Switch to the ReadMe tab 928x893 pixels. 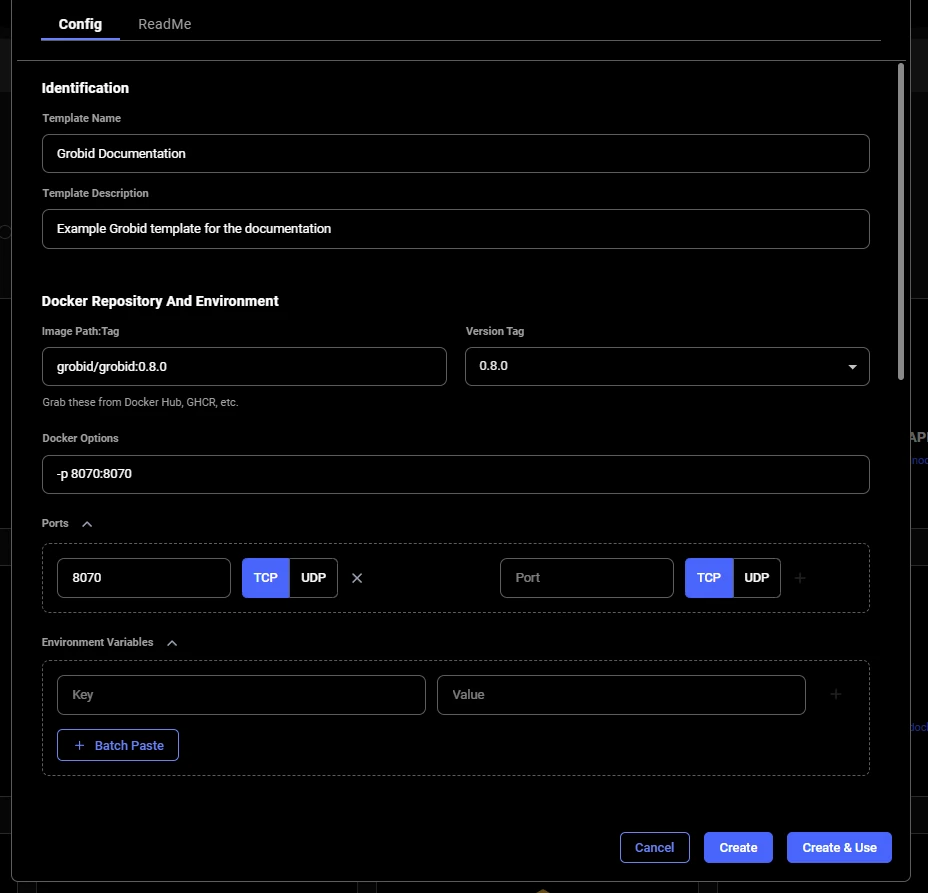click(165, 24)
